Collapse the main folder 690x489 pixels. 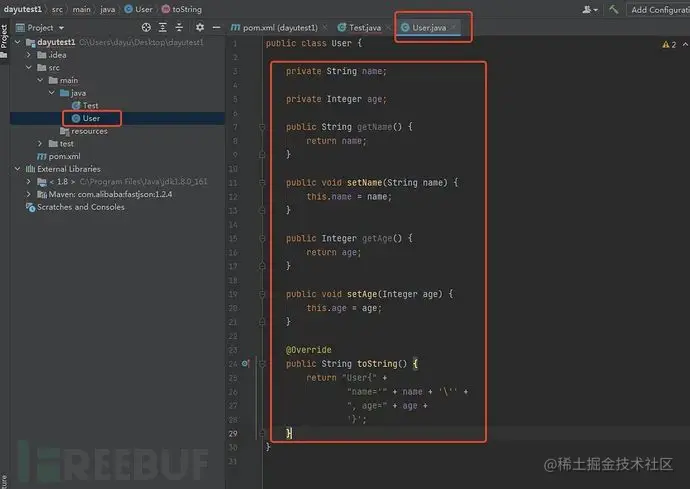point(40,80)
